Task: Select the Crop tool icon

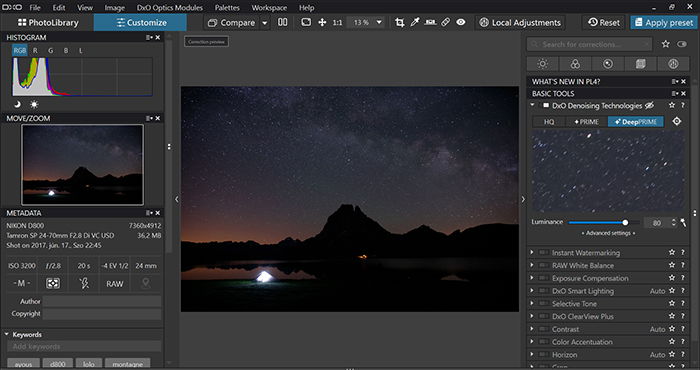Action: 400,22
